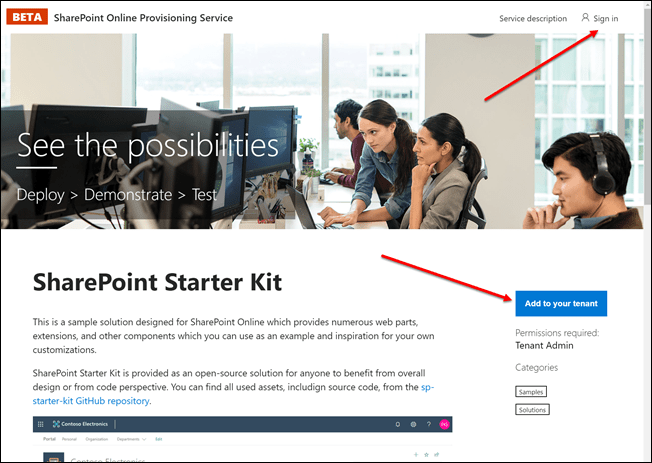
Task: Select the Samples category tag
Action: pos(531,392)
